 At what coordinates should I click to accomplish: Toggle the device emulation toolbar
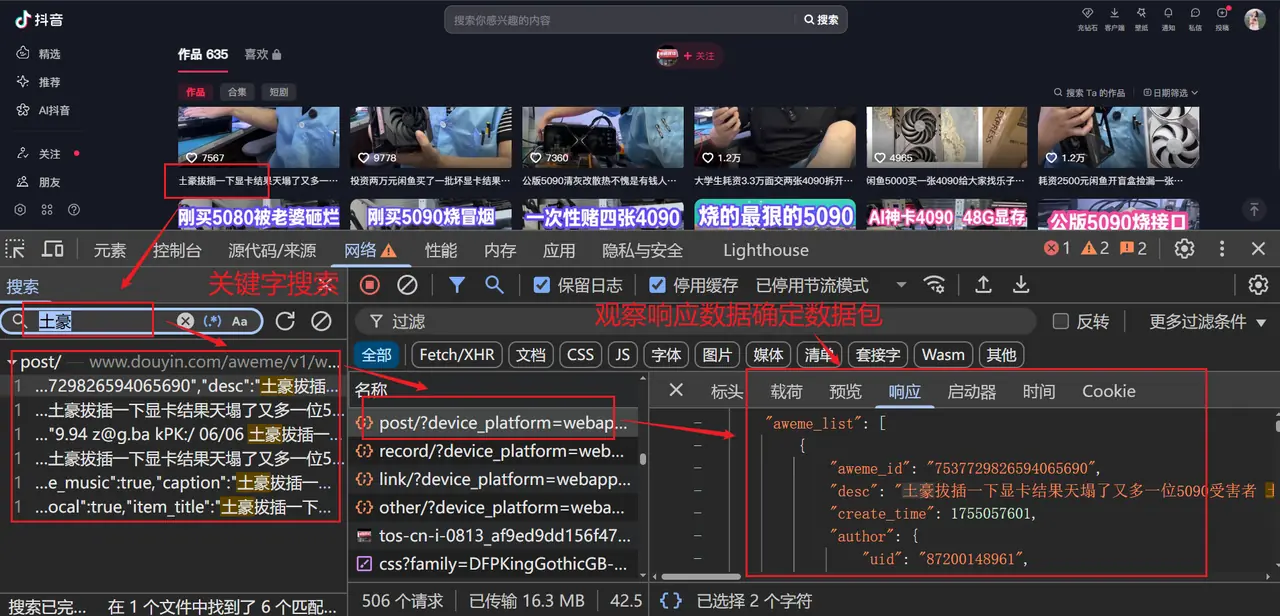(x=53, y=249)
